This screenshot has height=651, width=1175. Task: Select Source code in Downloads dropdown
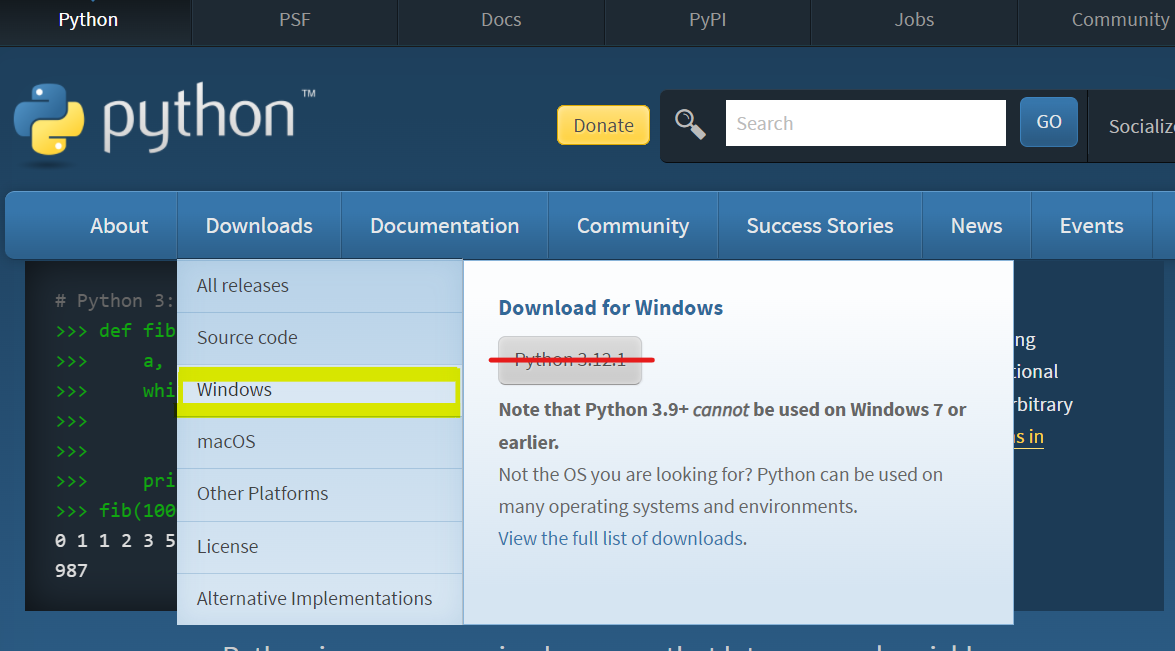click(x=320, y=338)
